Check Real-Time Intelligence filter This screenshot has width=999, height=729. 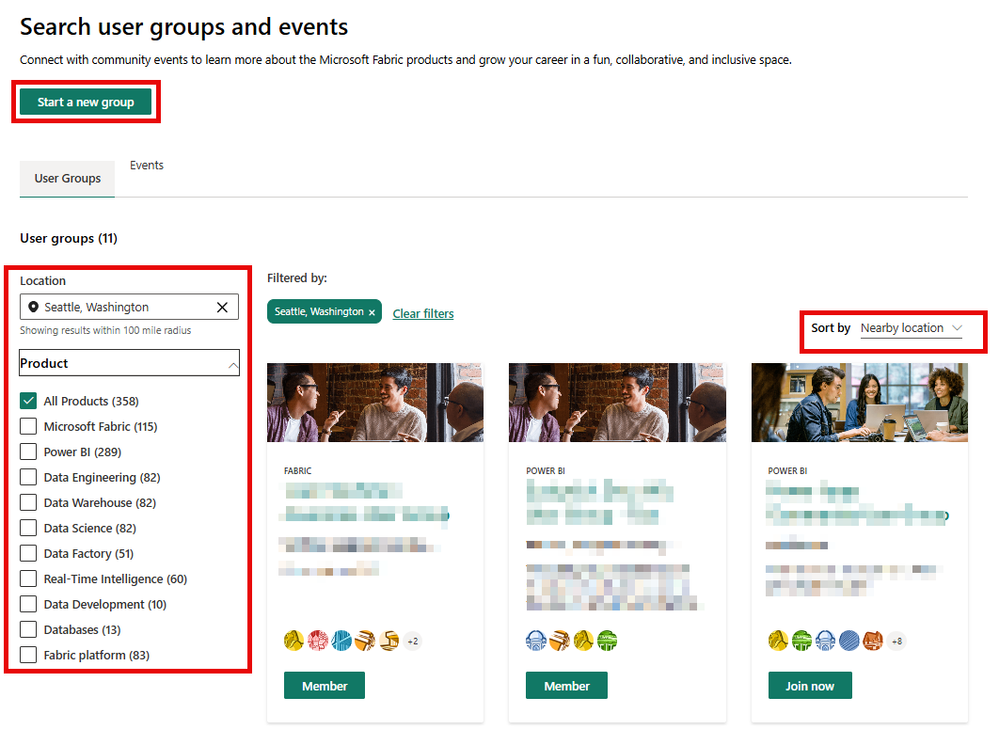click(28, 579)
